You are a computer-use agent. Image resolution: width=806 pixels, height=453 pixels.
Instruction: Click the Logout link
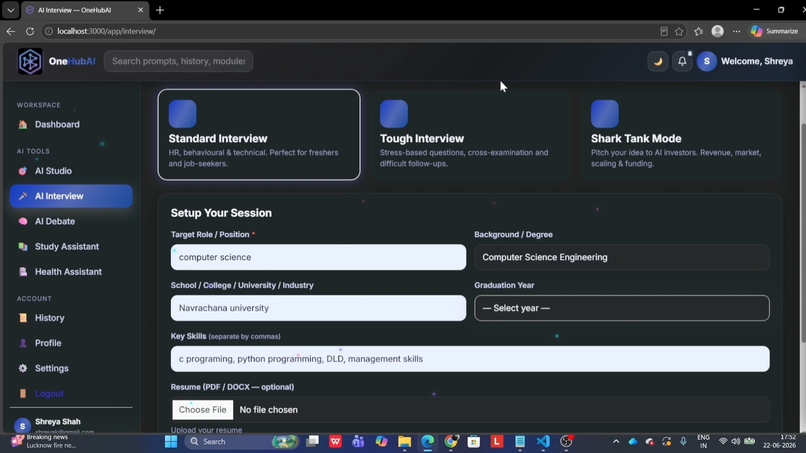click(49, 393)
